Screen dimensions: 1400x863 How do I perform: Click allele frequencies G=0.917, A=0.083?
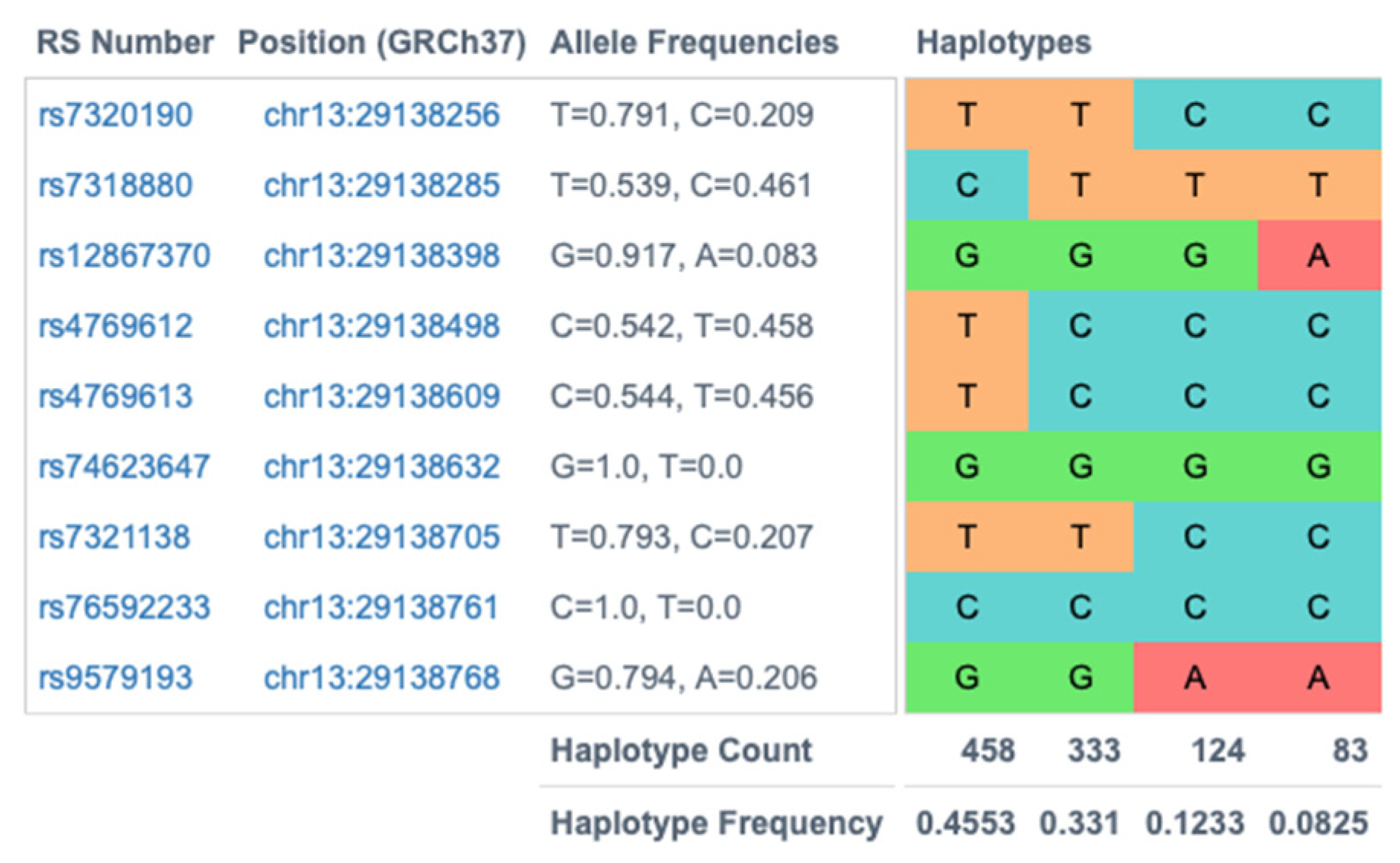click(684, 255)
